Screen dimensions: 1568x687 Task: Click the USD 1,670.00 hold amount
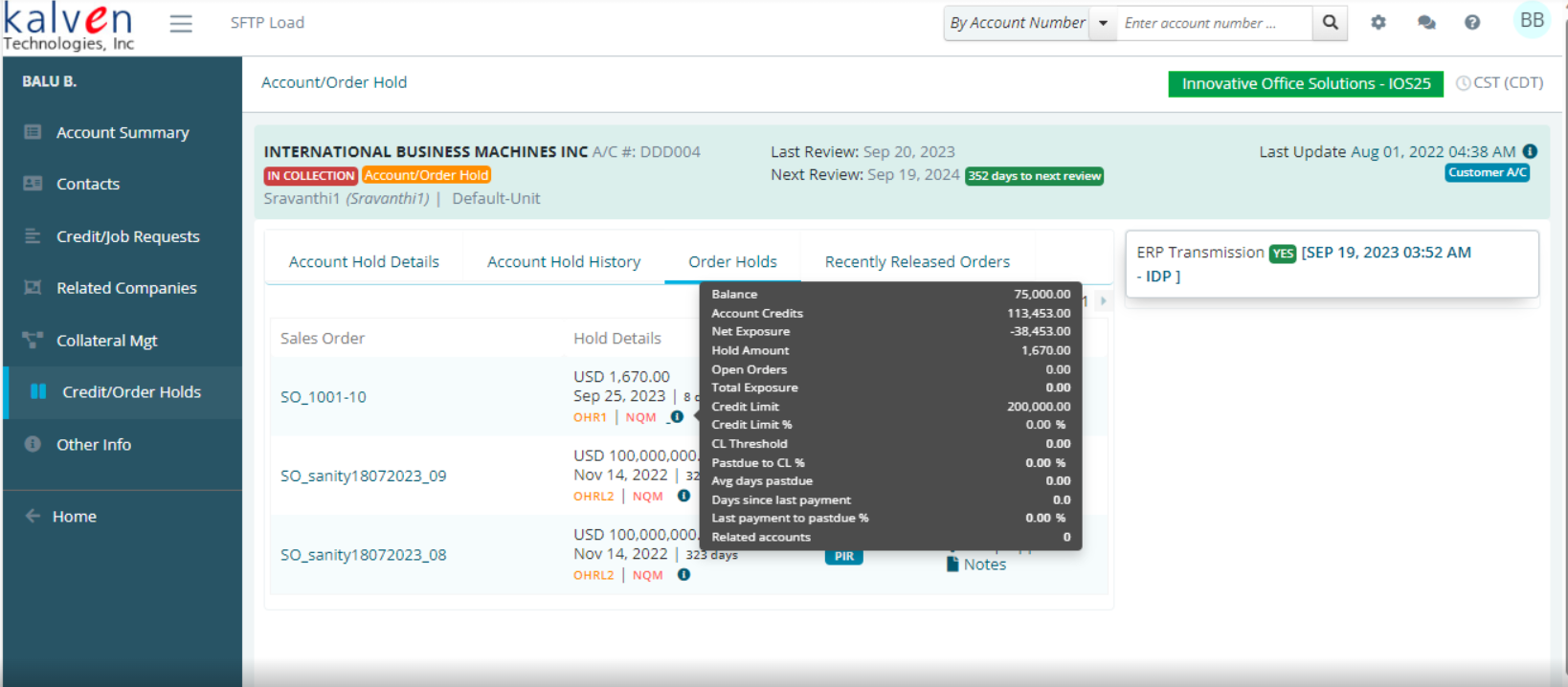622,377
